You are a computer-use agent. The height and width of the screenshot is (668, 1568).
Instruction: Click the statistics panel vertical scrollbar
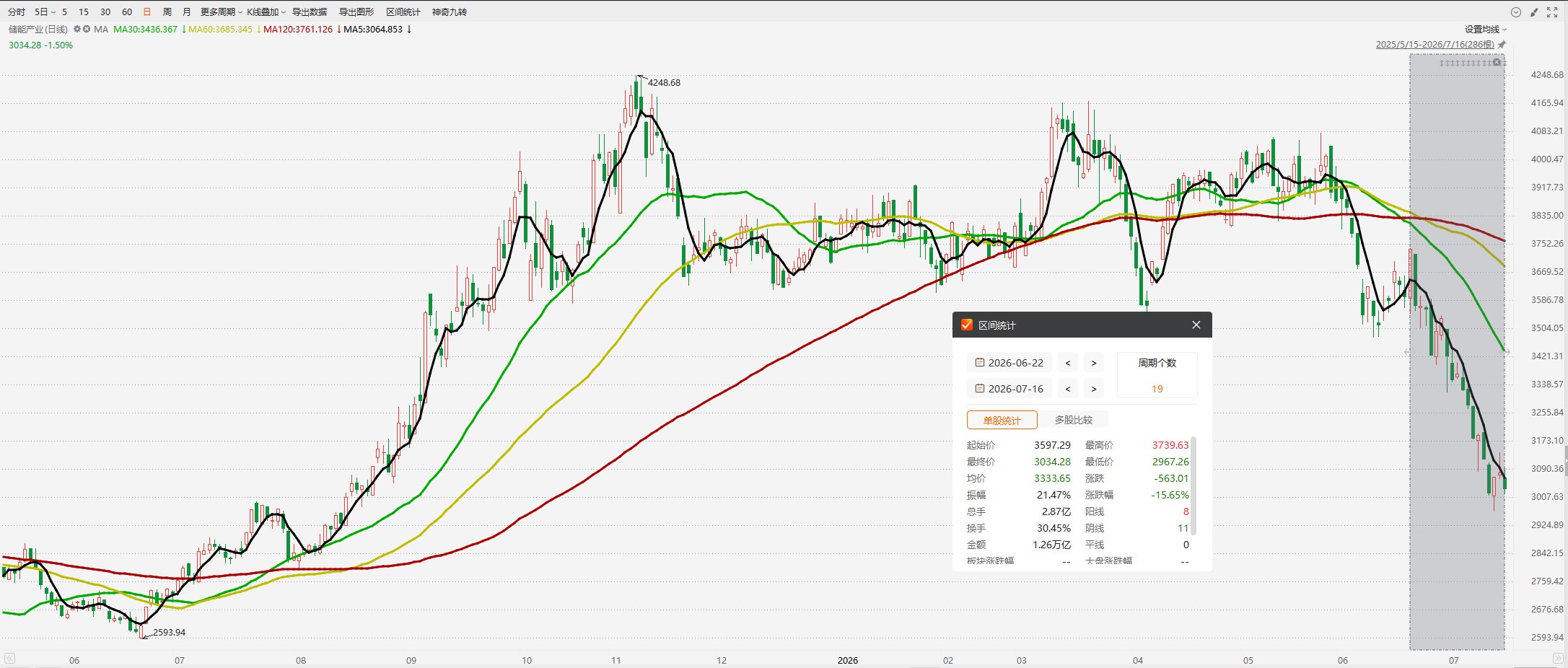coord(1193,485)
